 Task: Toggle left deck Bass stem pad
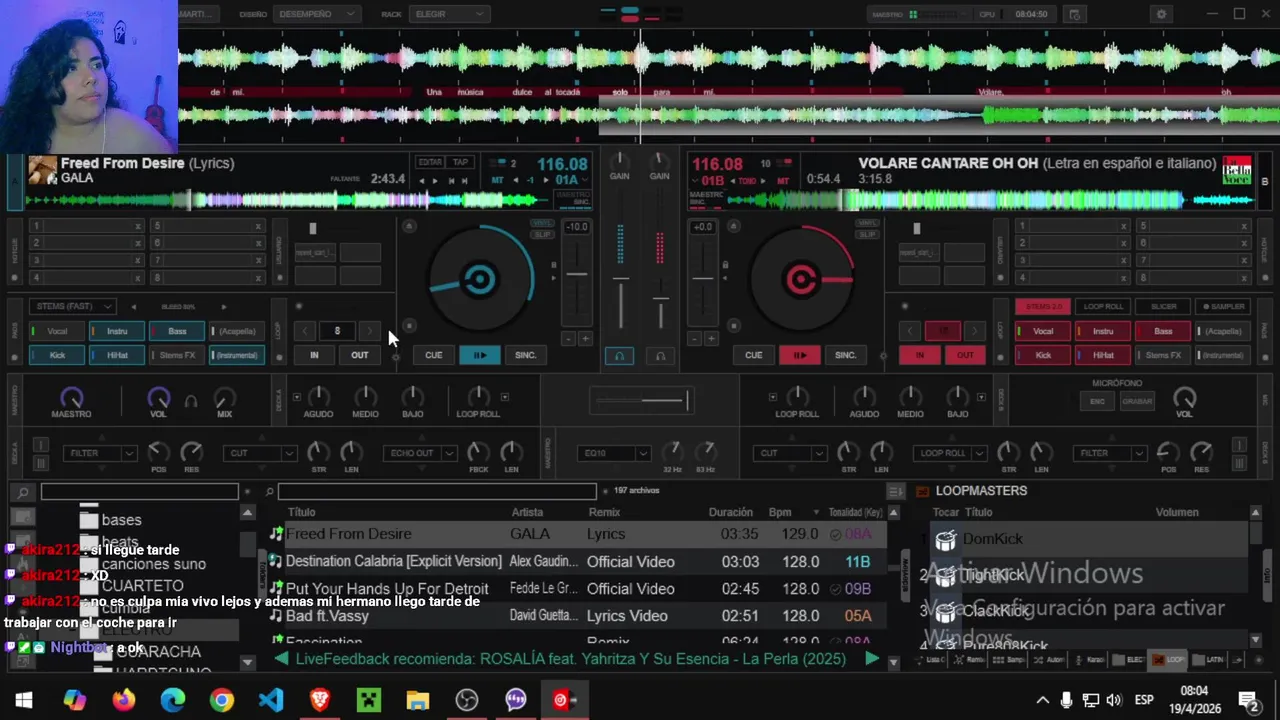pos(176,331)
